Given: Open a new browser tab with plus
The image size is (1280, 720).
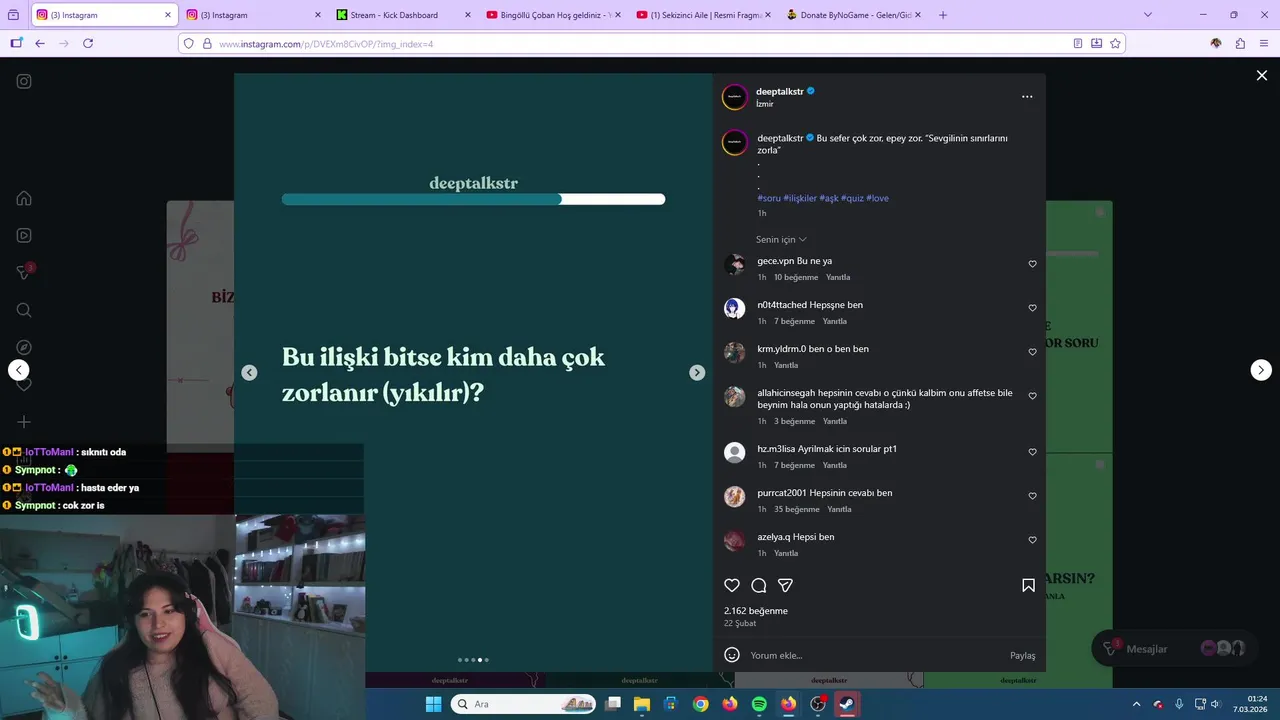Looking at the screenshot, I should click(x=943, y=15).
